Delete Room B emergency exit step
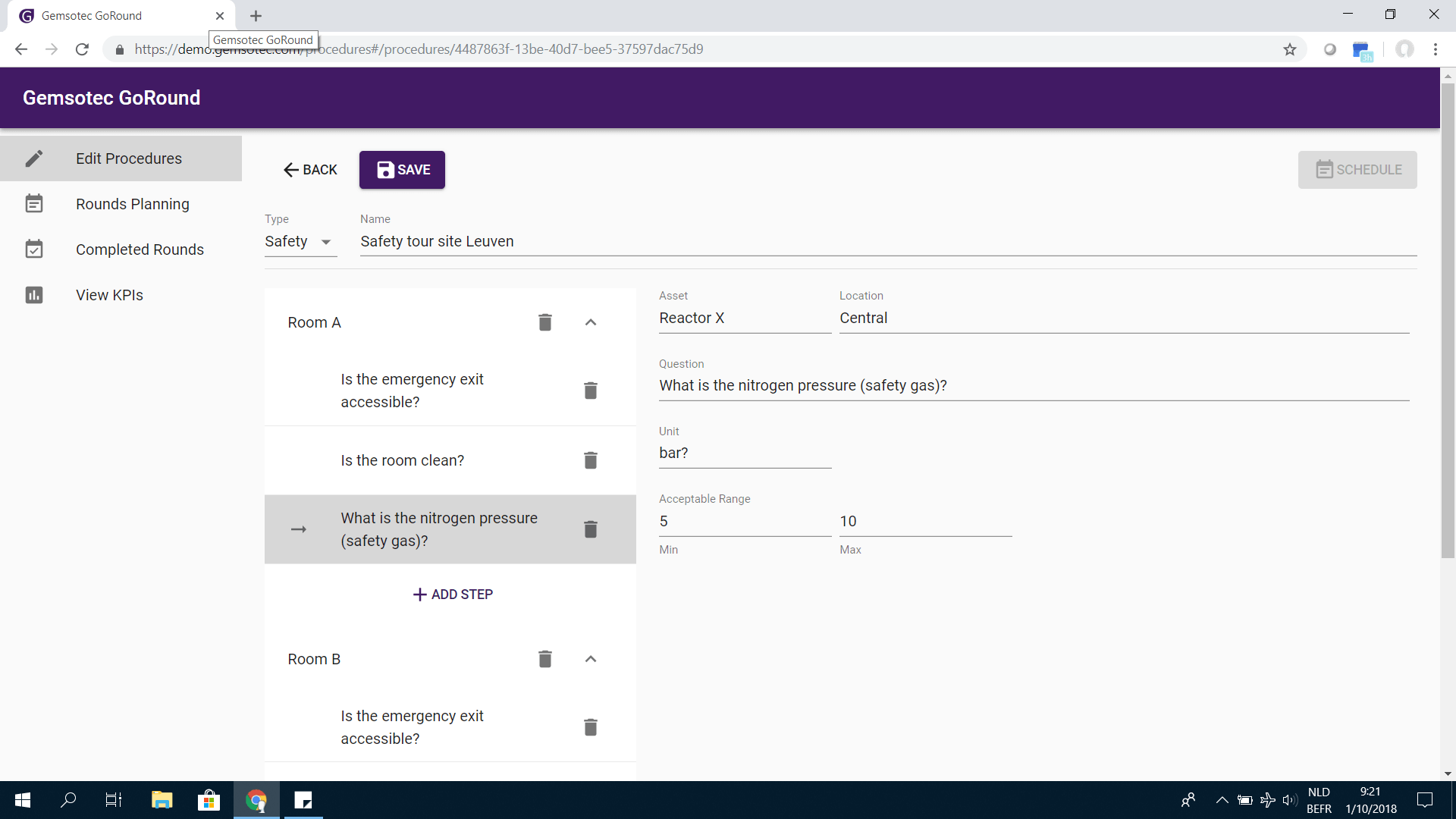 click(x=591, y=727)
